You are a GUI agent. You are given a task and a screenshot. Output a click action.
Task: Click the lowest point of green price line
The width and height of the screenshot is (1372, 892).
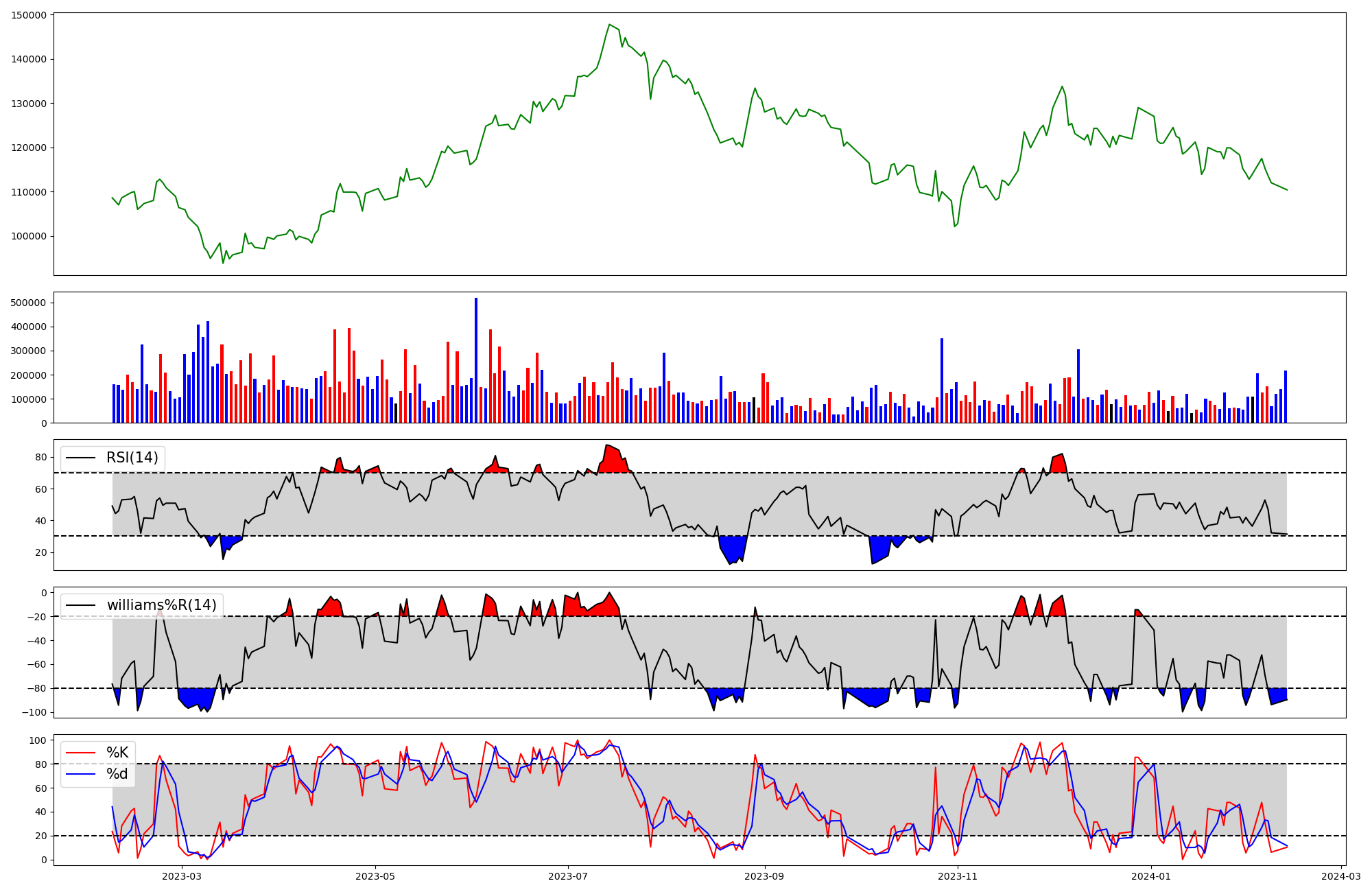[x=223, y=263]
